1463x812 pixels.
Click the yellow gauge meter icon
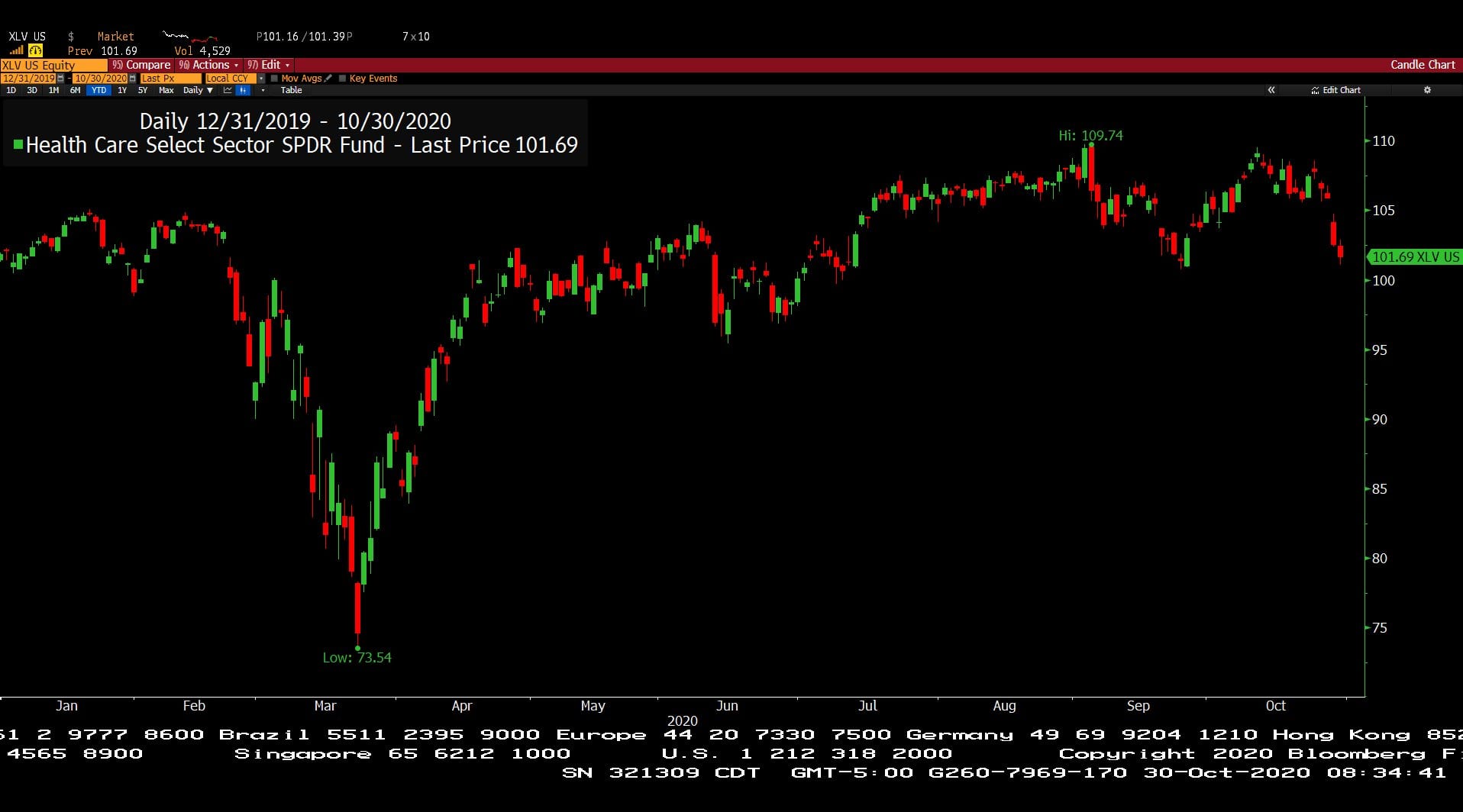(x=35, y=50)
